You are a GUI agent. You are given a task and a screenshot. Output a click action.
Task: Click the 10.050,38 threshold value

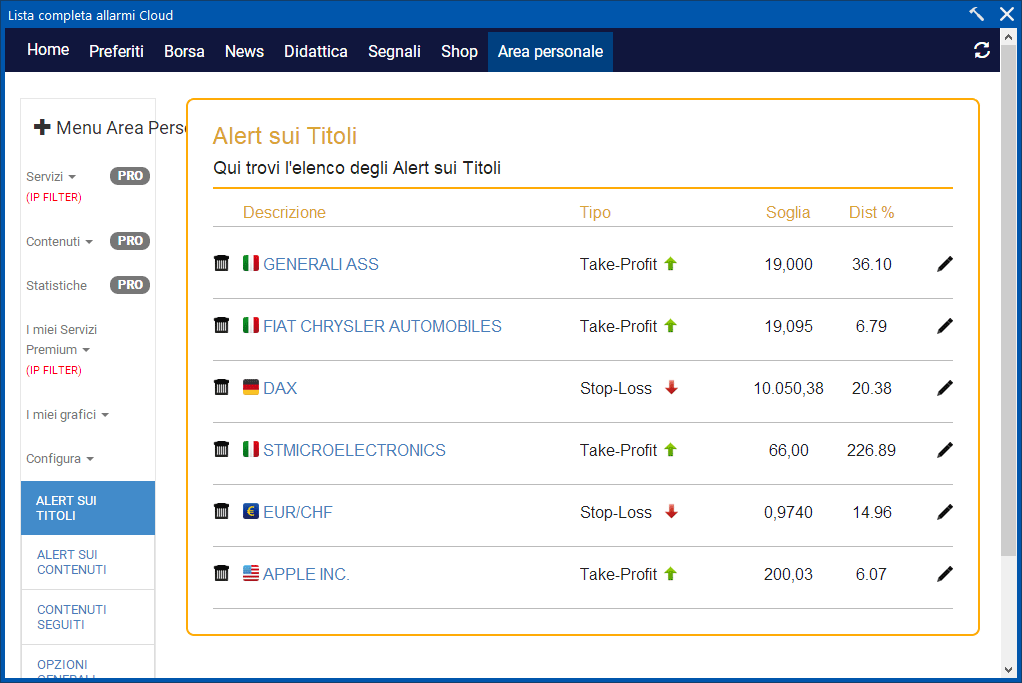pyautogui.click(x=789, y=388)
